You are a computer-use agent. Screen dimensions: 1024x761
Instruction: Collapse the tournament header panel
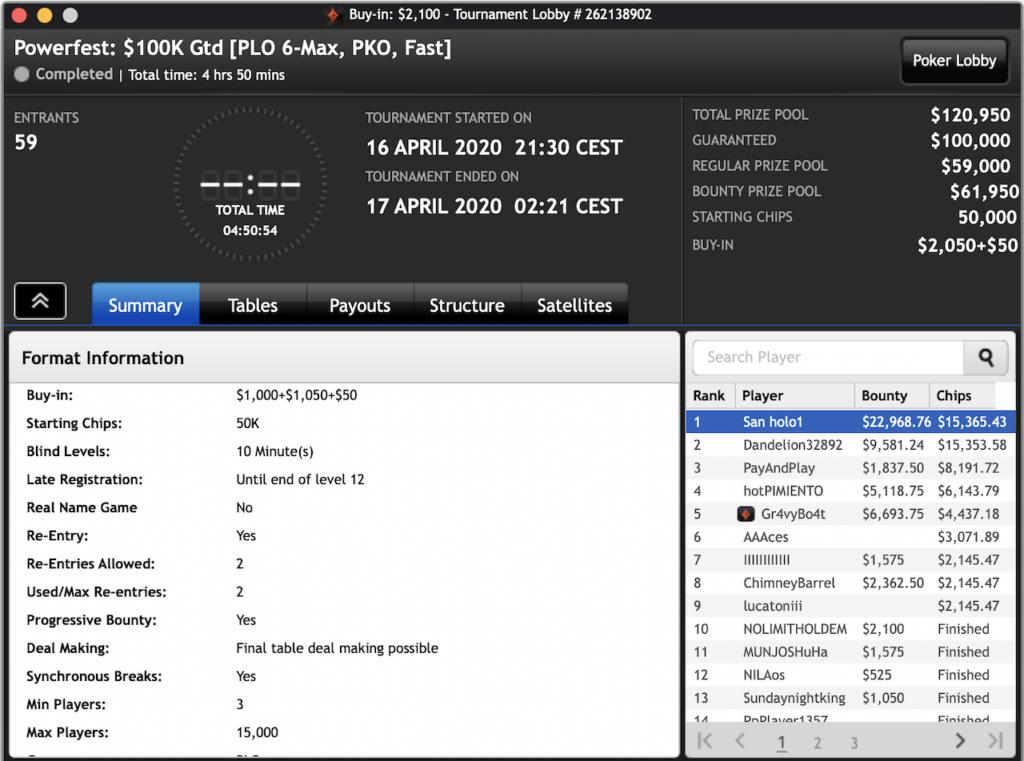(x=40, y=301)
